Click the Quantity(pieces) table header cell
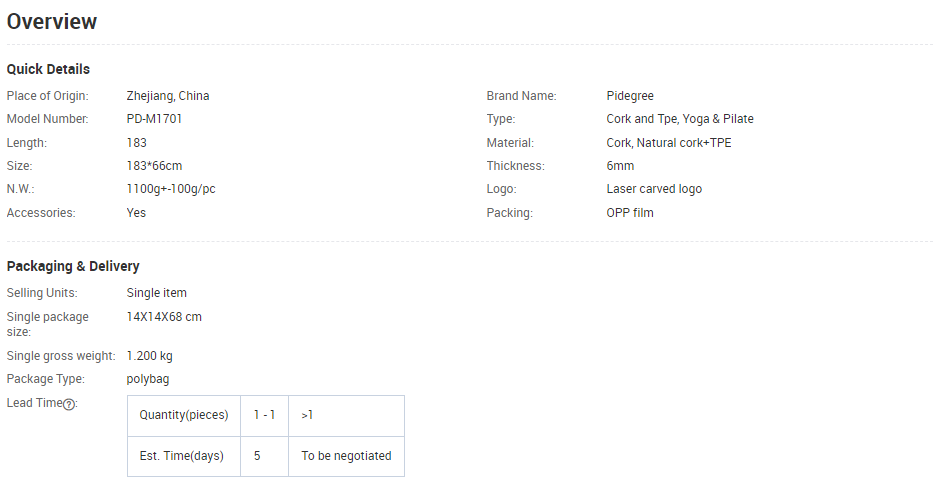Screen dimensions: 940x497 click(184, 415)
